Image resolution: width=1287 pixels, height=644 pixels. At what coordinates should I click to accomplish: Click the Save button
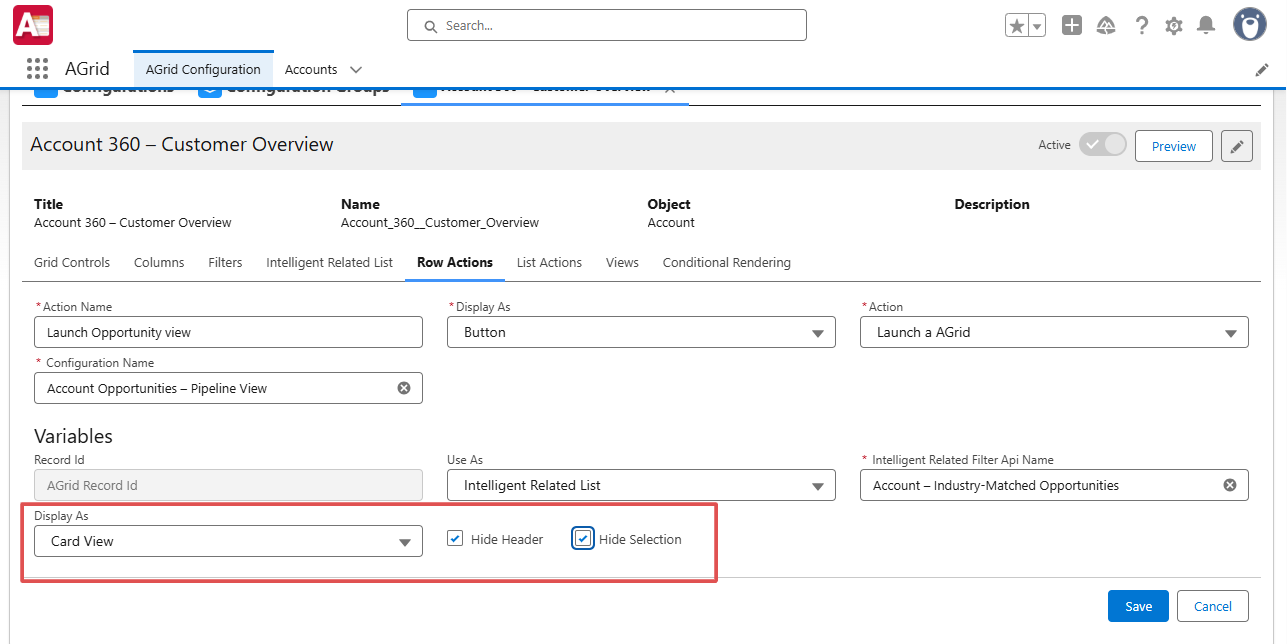[1138, 606]
